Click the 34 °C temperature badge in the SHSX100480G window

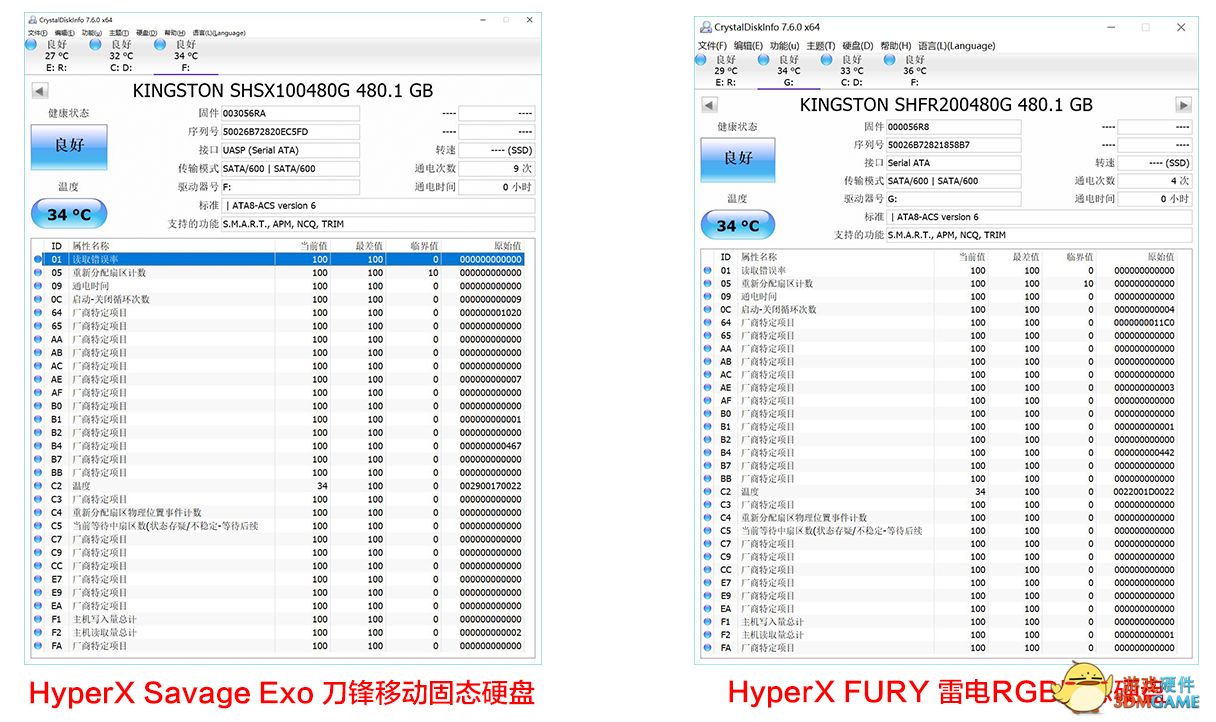(x=69, y=214)
